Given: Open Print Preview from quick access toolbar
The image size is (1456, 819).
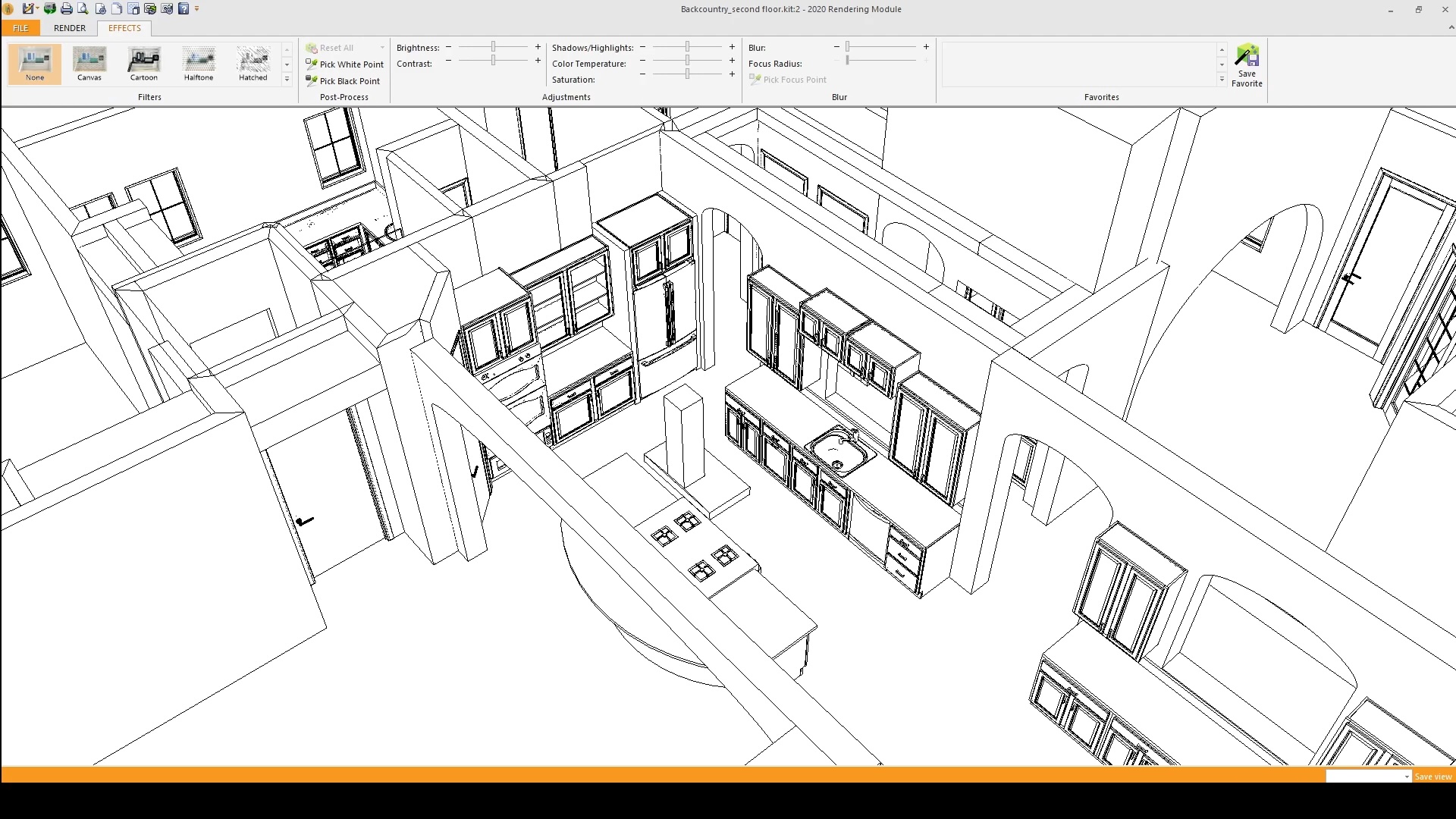Looking at the screenshot, I should tap(83, 9).
